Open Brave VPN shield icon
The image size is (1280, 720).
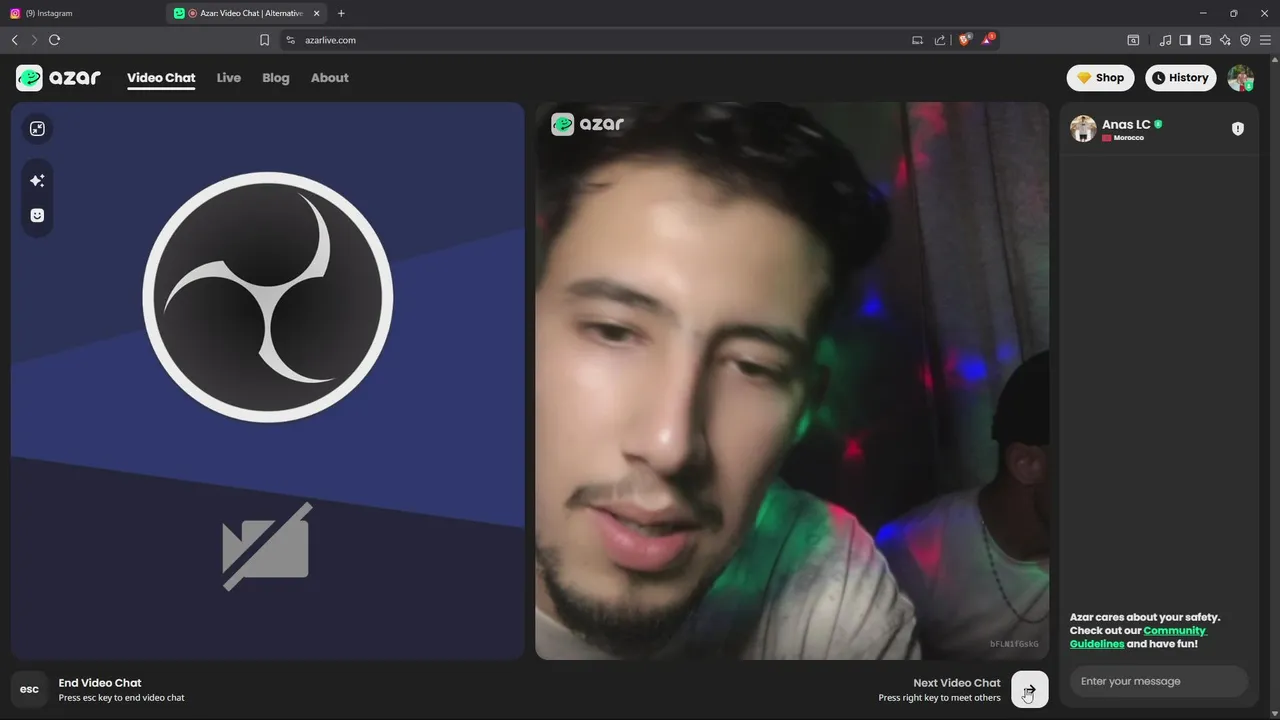[x=1245, y=40]
